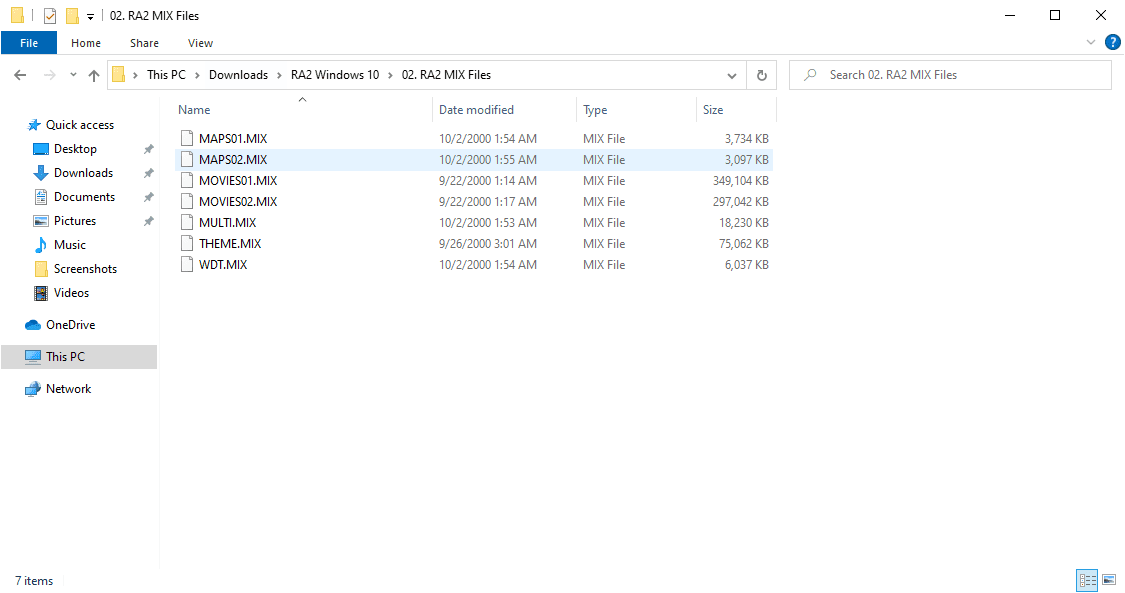Open the View ribbon tab
This screenshot has width=1125, height=593.
(x=200, y=43)
